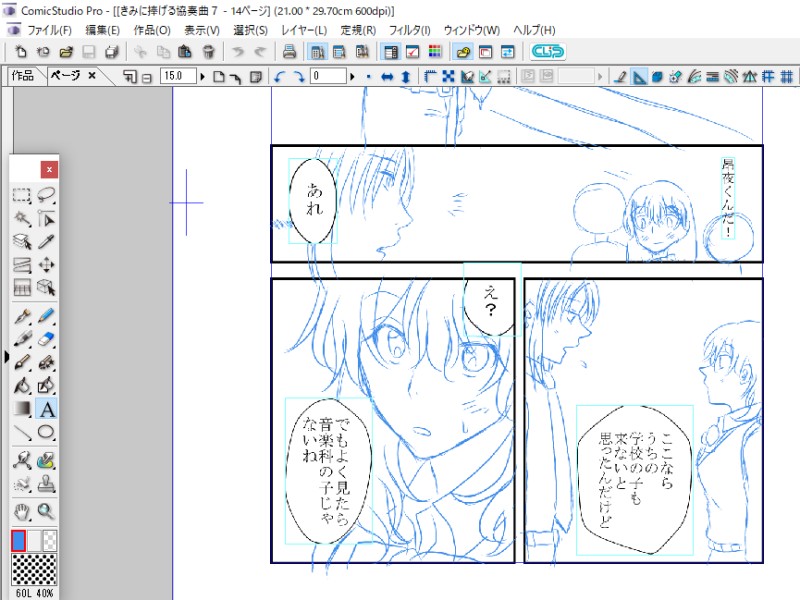Toggle the blue 3D-shape view icon

[657, 77]
